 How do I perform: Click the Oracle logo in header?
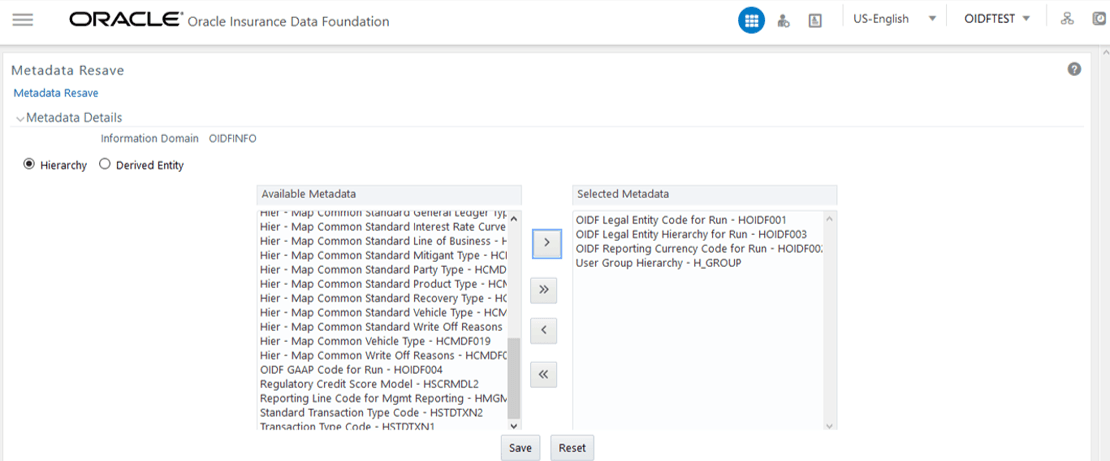pos(125,20)
